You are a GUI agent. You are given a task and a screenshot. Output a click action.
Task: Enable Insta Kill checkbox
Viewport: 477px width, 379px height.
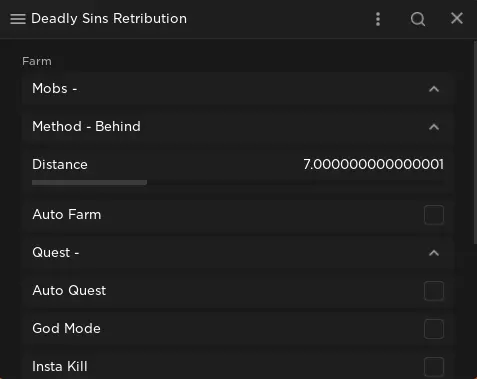click(434, 367)
